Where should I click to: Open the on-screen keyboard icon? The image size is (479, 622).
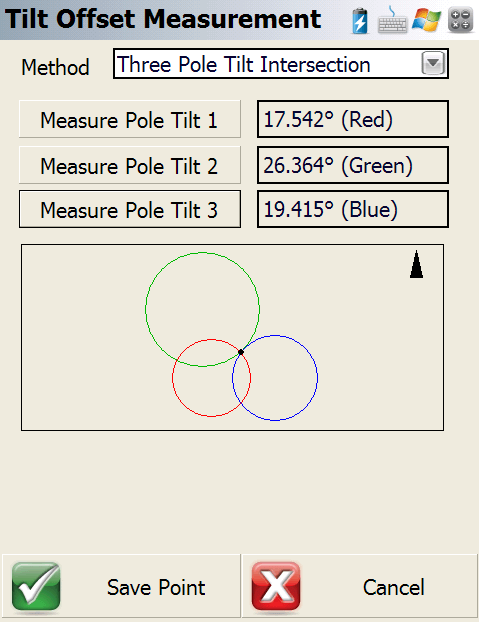click(392, 20)
